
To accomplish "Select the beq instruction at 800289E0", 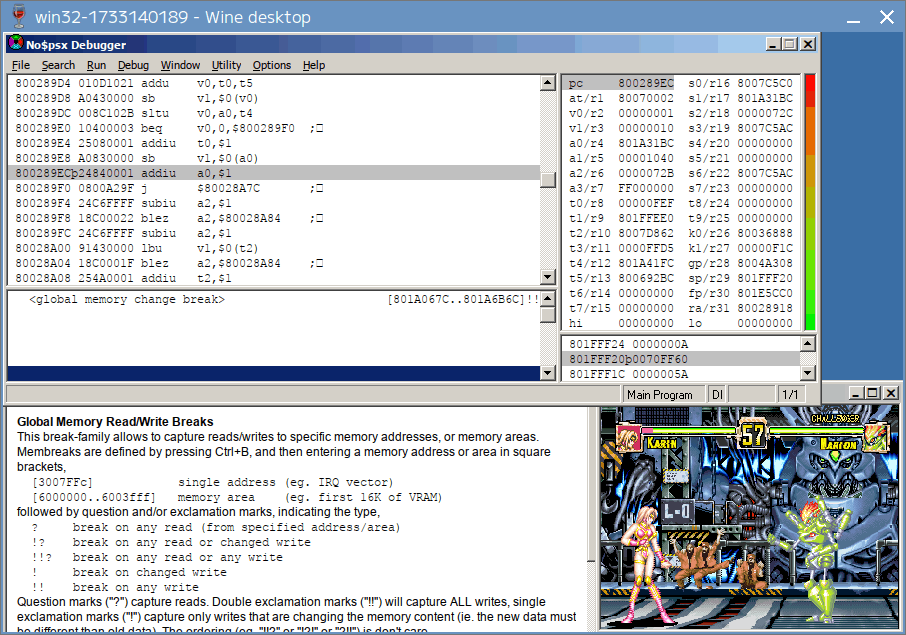I will (x=274, y=128).
